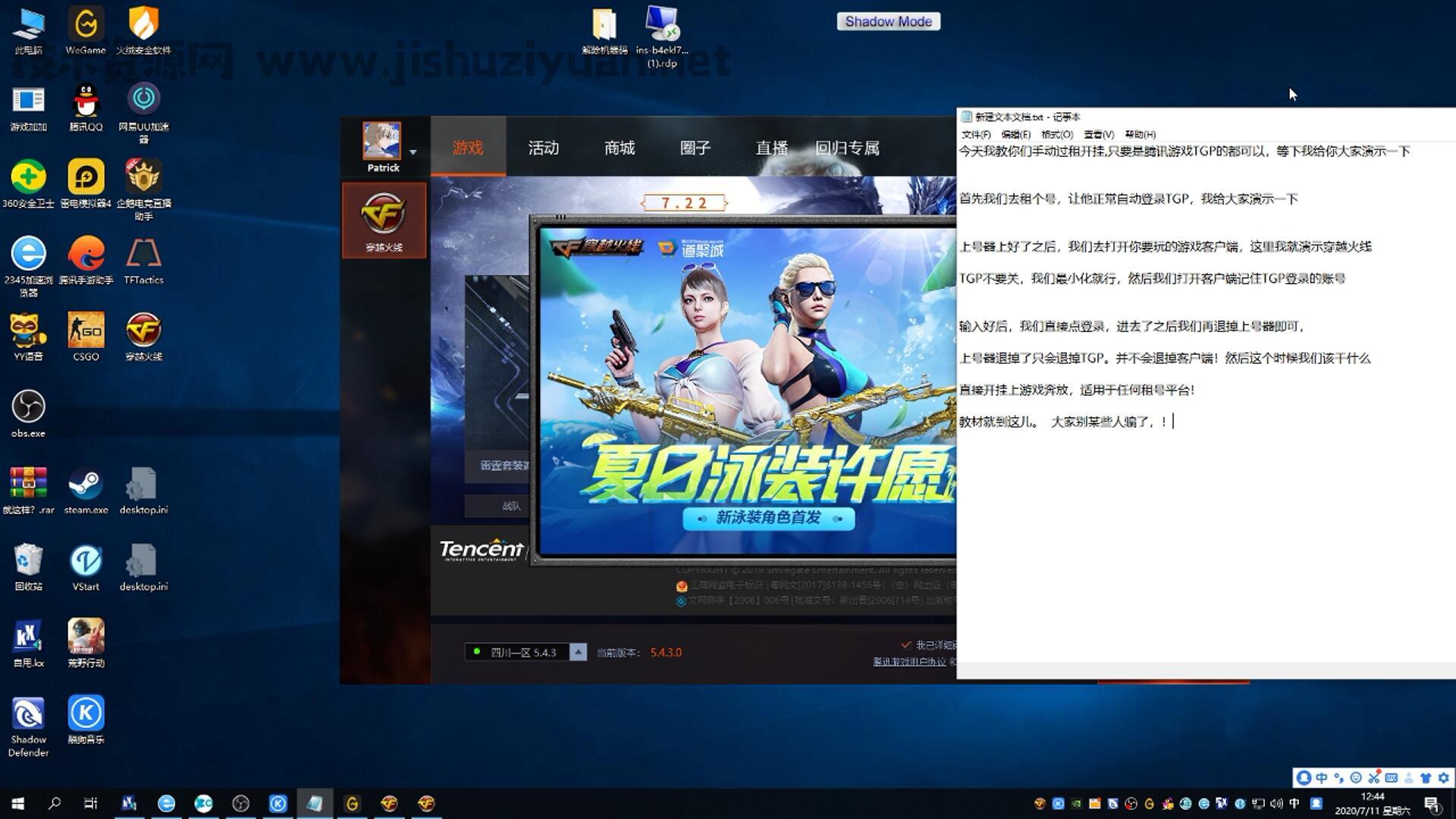Screen dimensions: 1456x819
Task: Click the 新泳装角色首发 banner button
Action: click(x=768, y=518)
